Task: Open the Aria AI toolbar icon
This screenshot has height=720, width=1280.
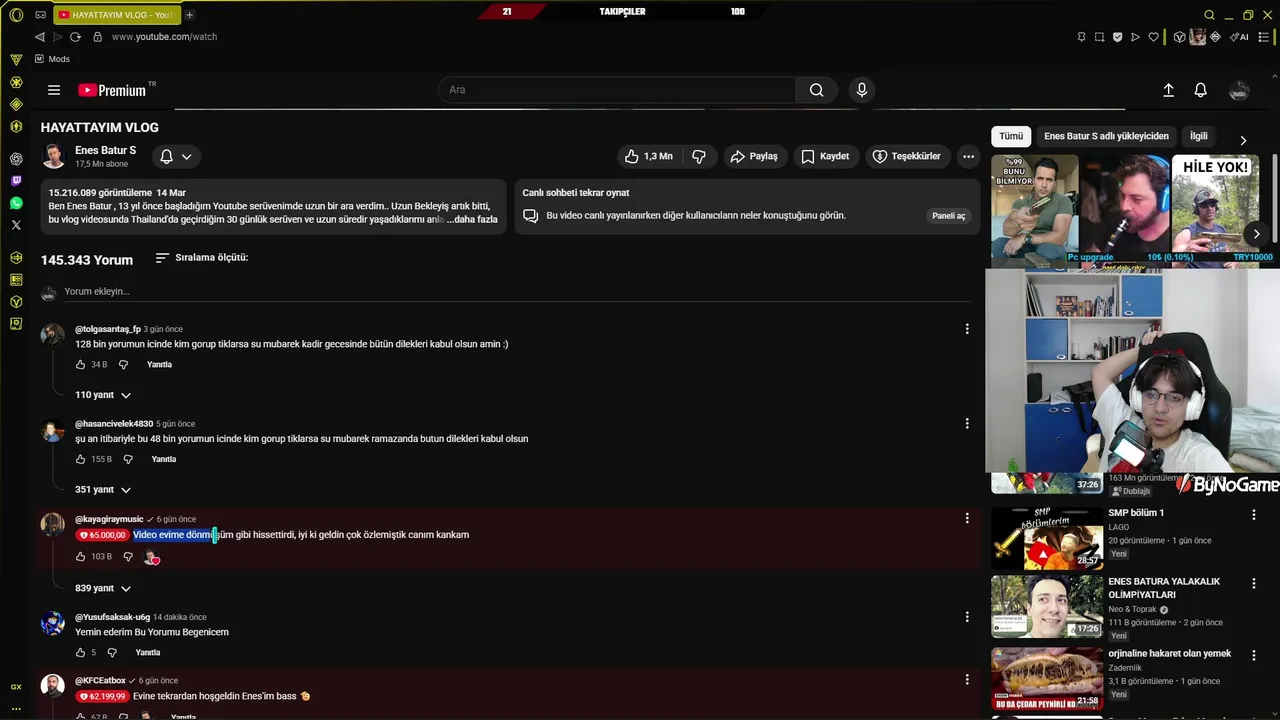Action: [1239, 37]
